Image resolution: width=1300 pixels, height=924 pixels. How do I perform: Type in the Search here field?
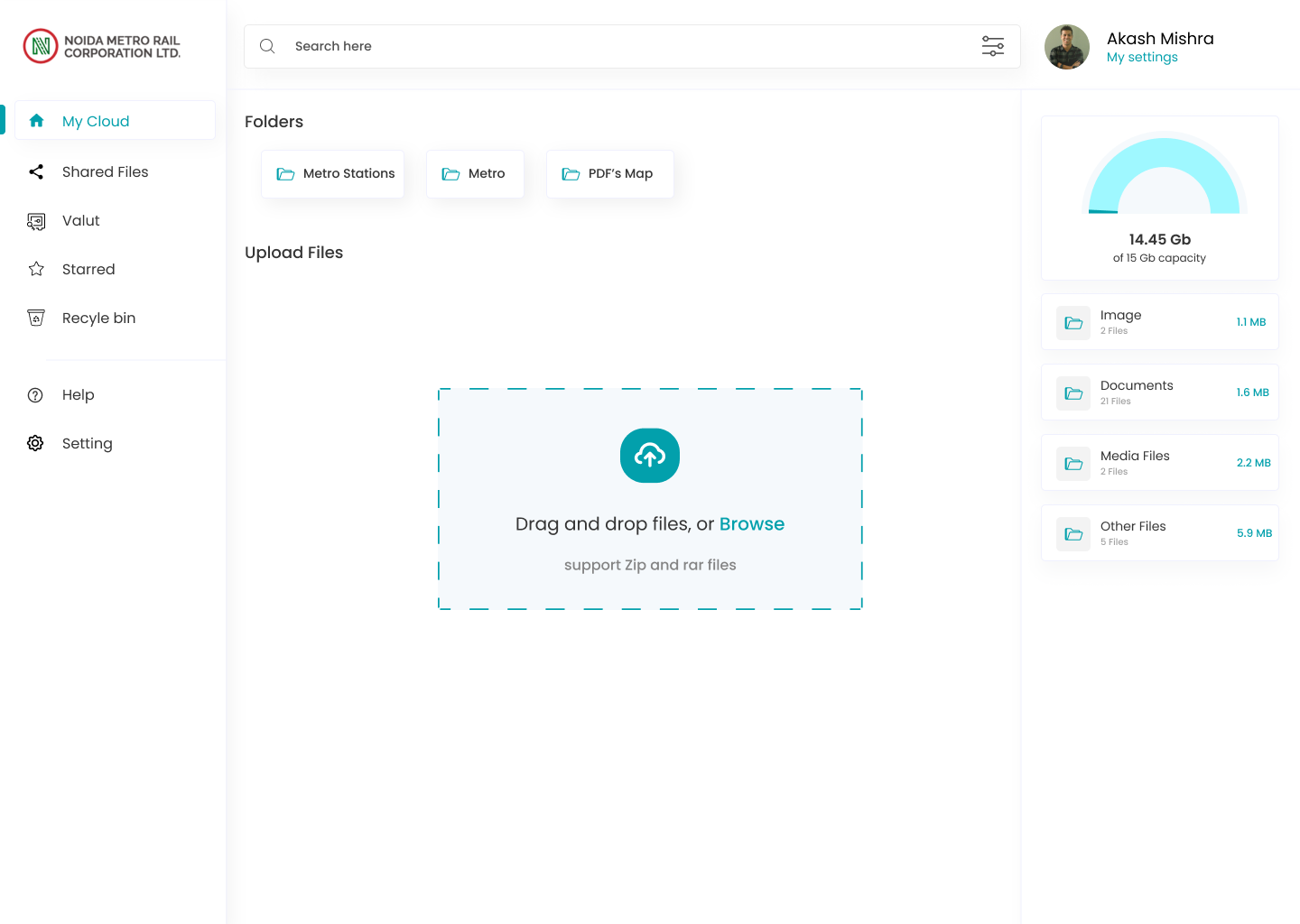pyautogui.click(x=623, y=46)
